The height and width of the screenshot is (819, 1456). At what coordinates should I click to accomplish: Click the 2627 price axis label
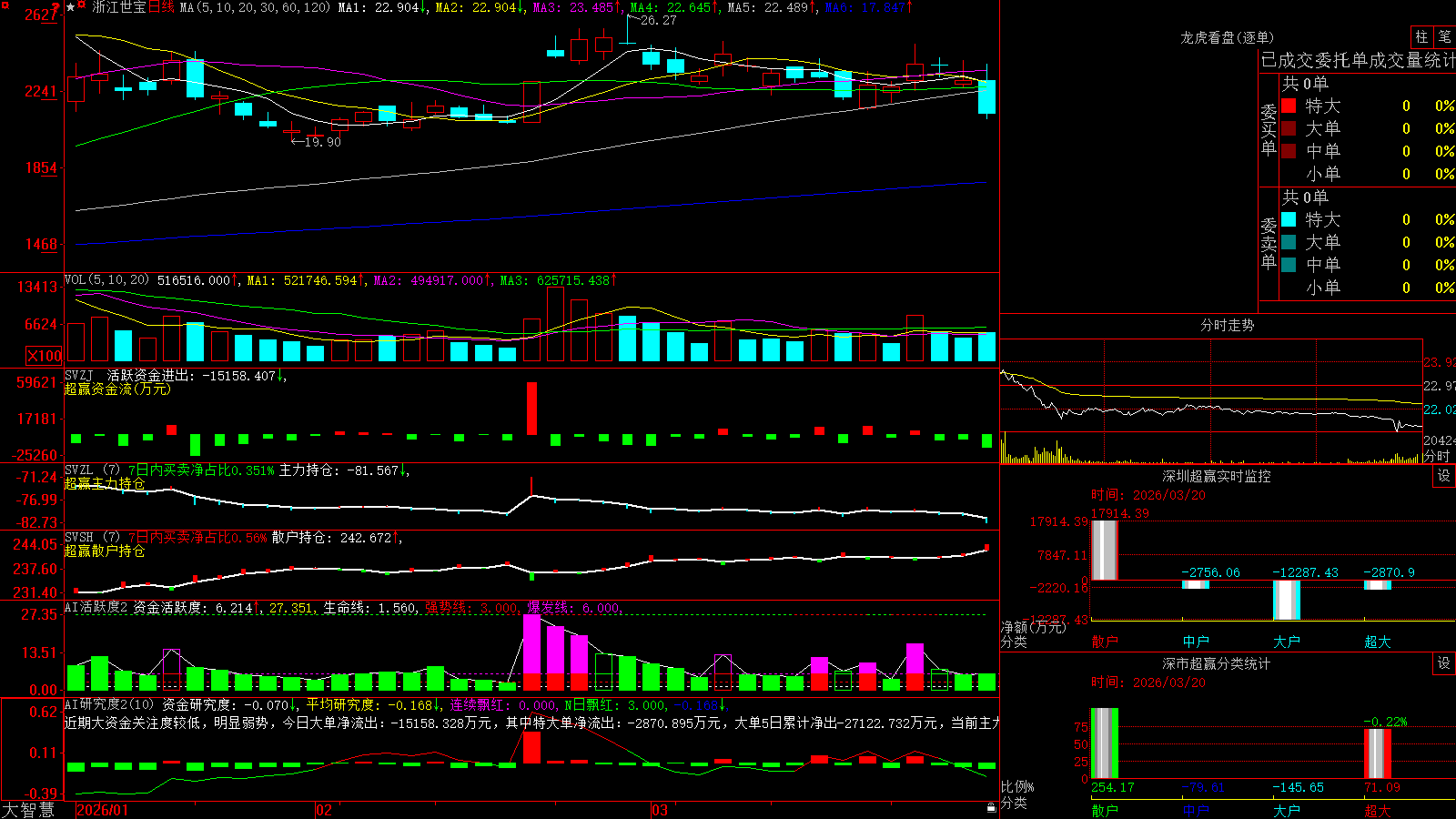41,15
